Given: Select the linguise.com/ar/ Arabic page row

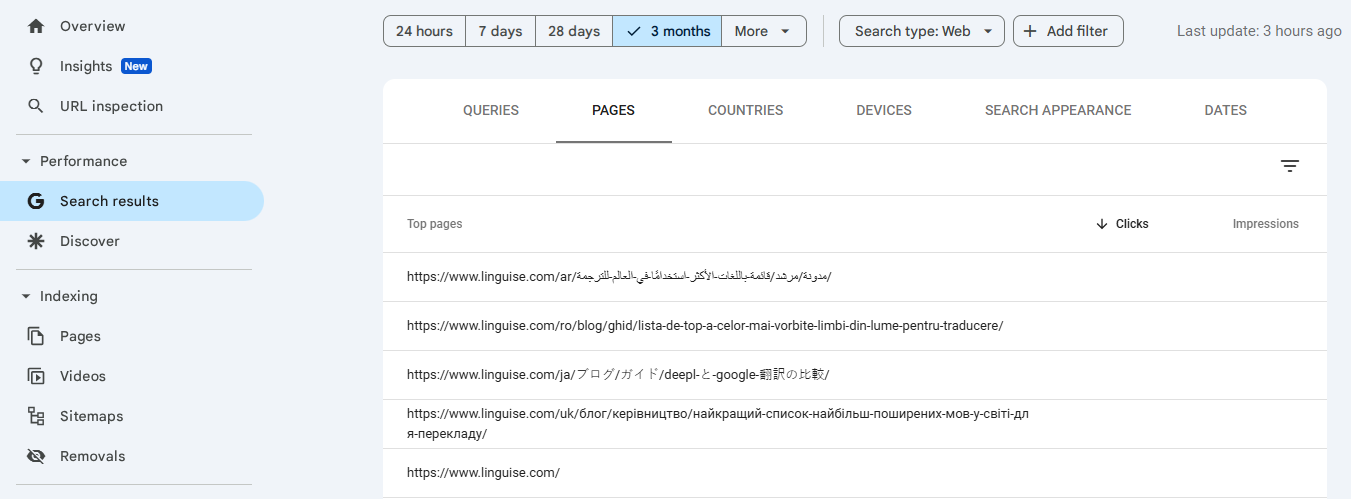Looking at the screenshot, I should [855, 277].
